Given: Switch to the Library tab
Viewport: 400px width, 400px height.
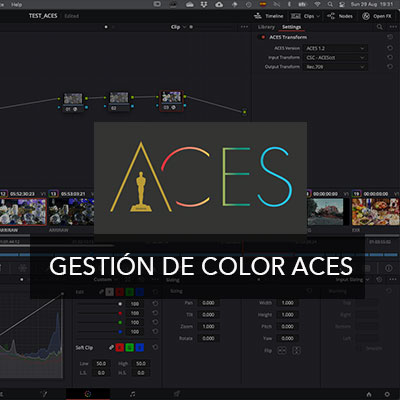Looking at the screenshot, I should point(266,27).
